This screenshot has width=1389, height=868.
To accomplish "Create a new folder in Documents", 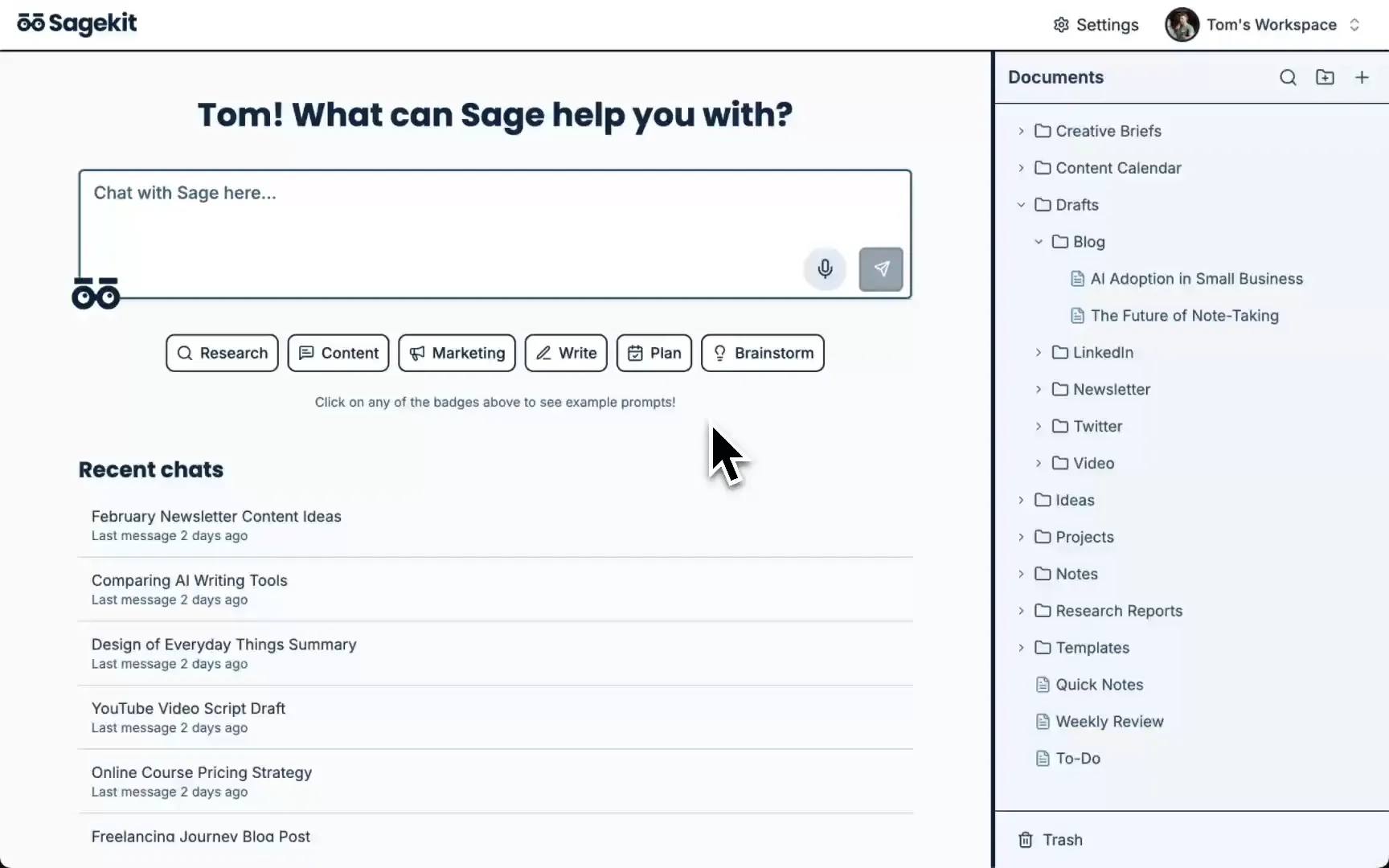I will pos(1325,77).
